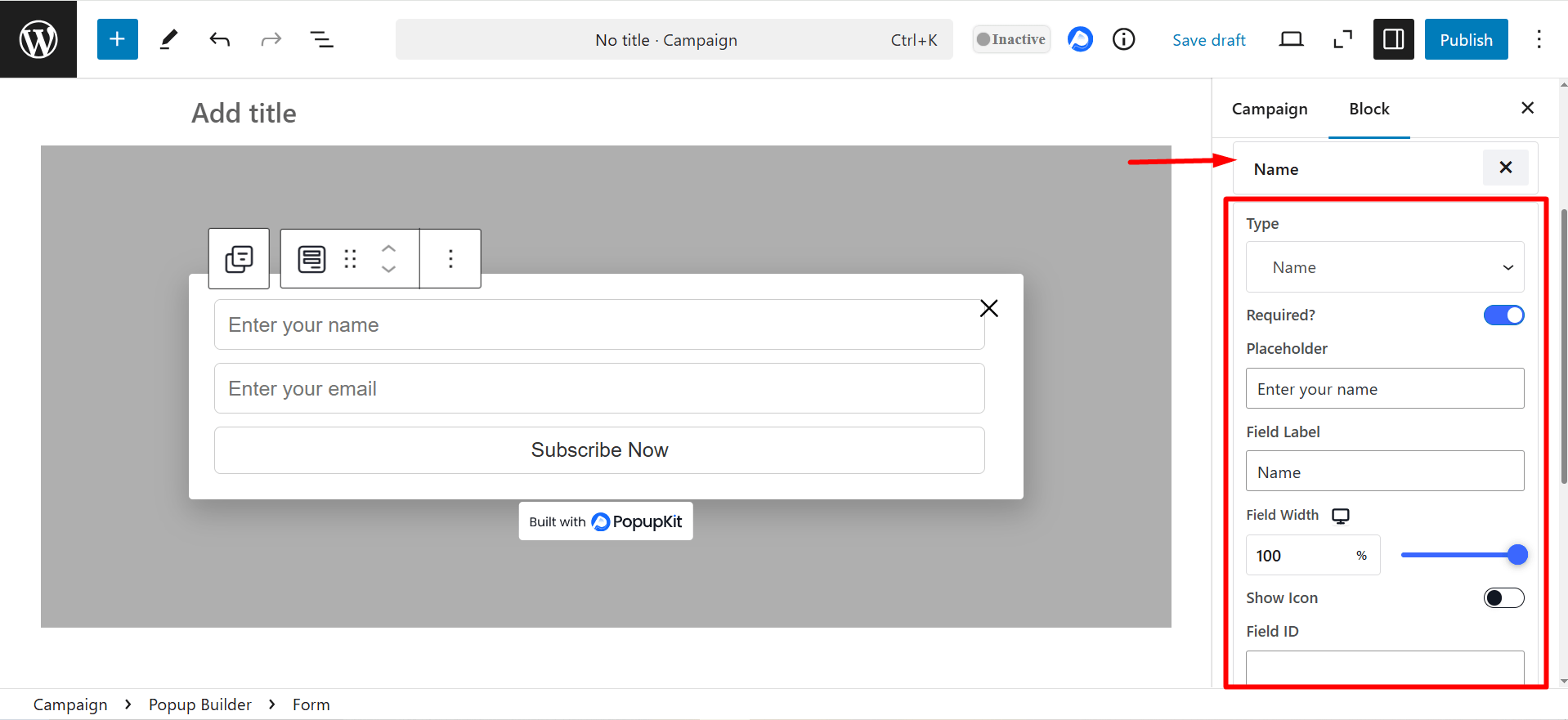Open the Document Overview list icon
This screenshot has width=1568, height=720.
point(321,39)
